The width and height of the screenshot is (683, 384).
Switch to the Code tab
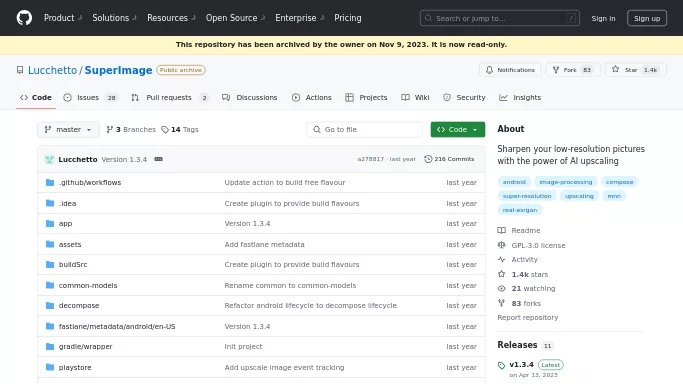click(x=36, y=98)
